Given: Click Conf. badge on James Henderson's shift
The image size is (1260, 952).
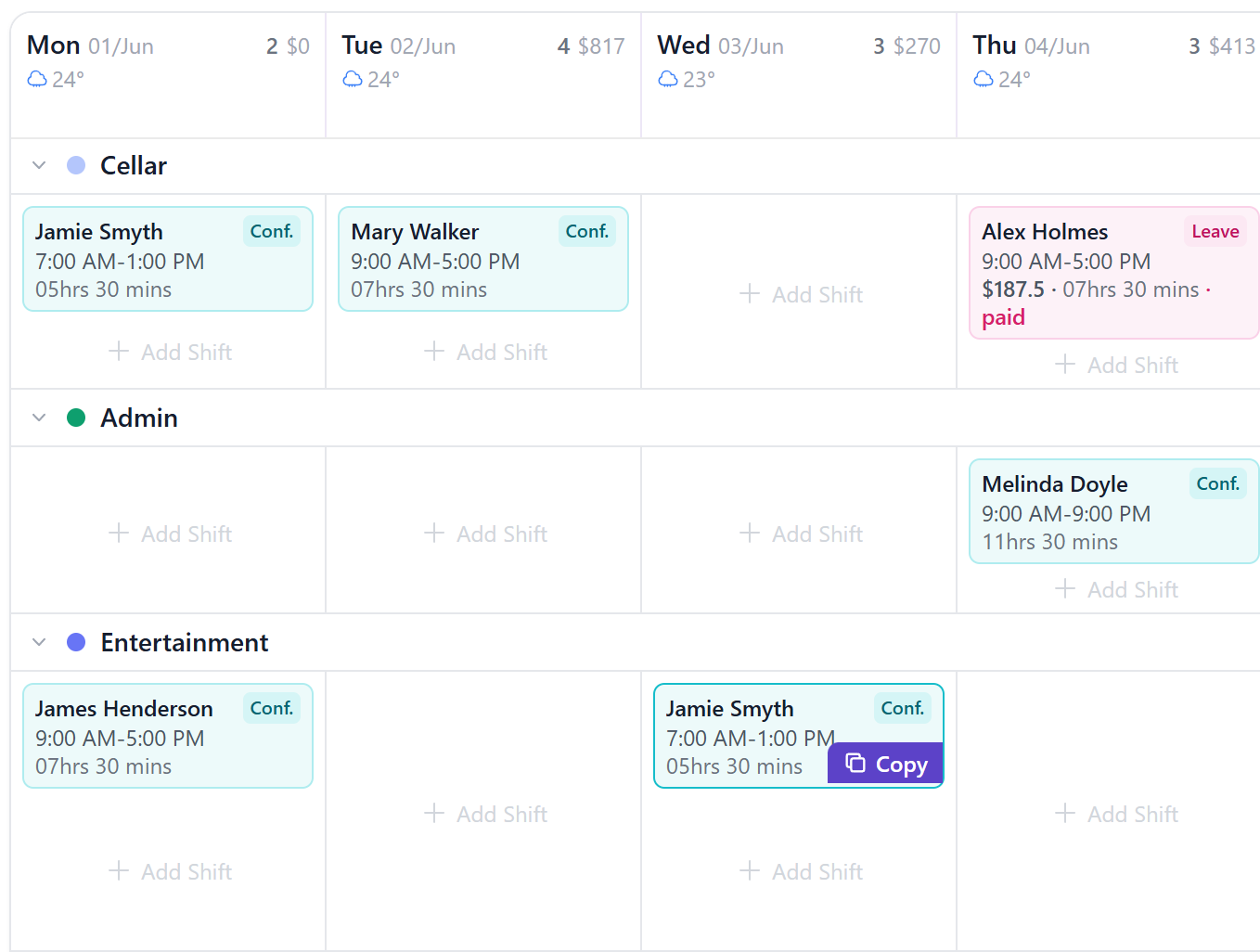Looking at the screenshot, I should (272, 708).
